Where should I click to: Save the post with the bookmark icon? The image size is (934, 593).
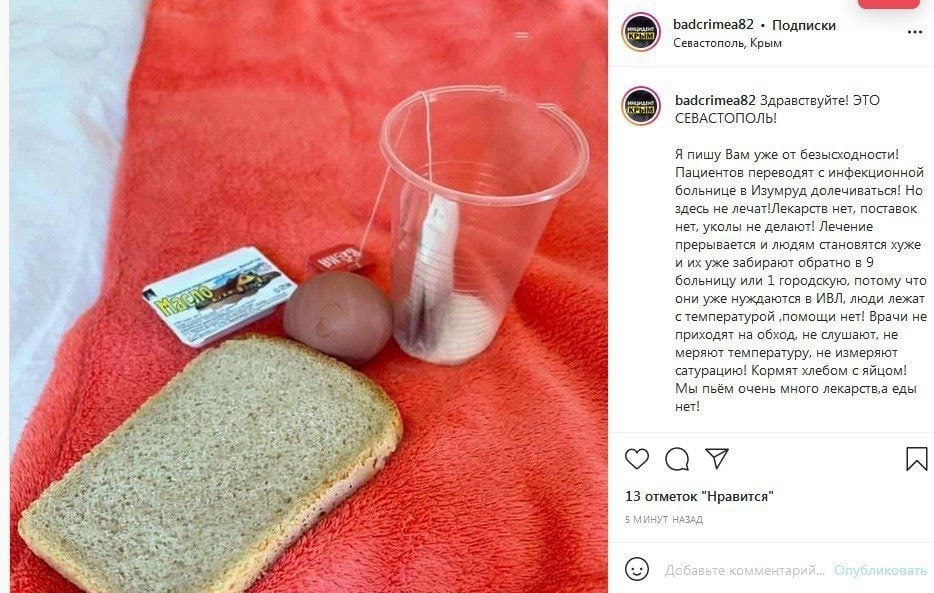tap(917, 459)
